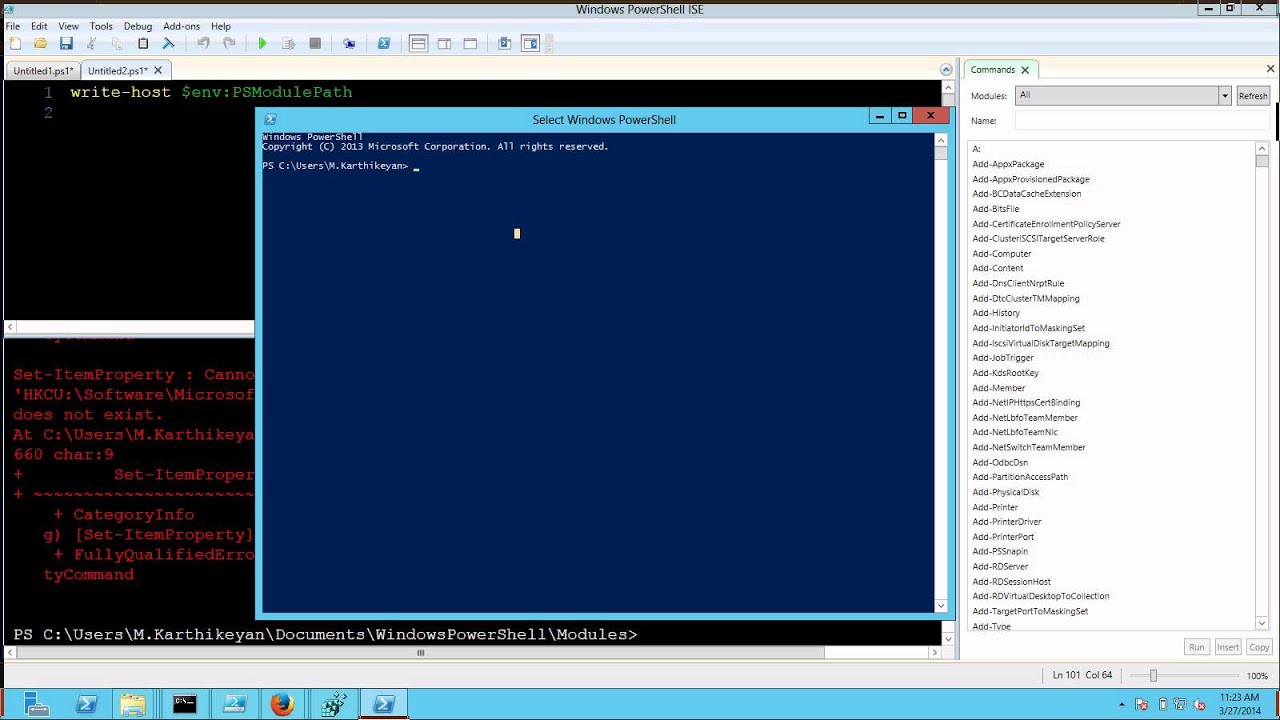
Task: Close the Untitled2.ps1 tab
Action: click(x=158, y=70)
